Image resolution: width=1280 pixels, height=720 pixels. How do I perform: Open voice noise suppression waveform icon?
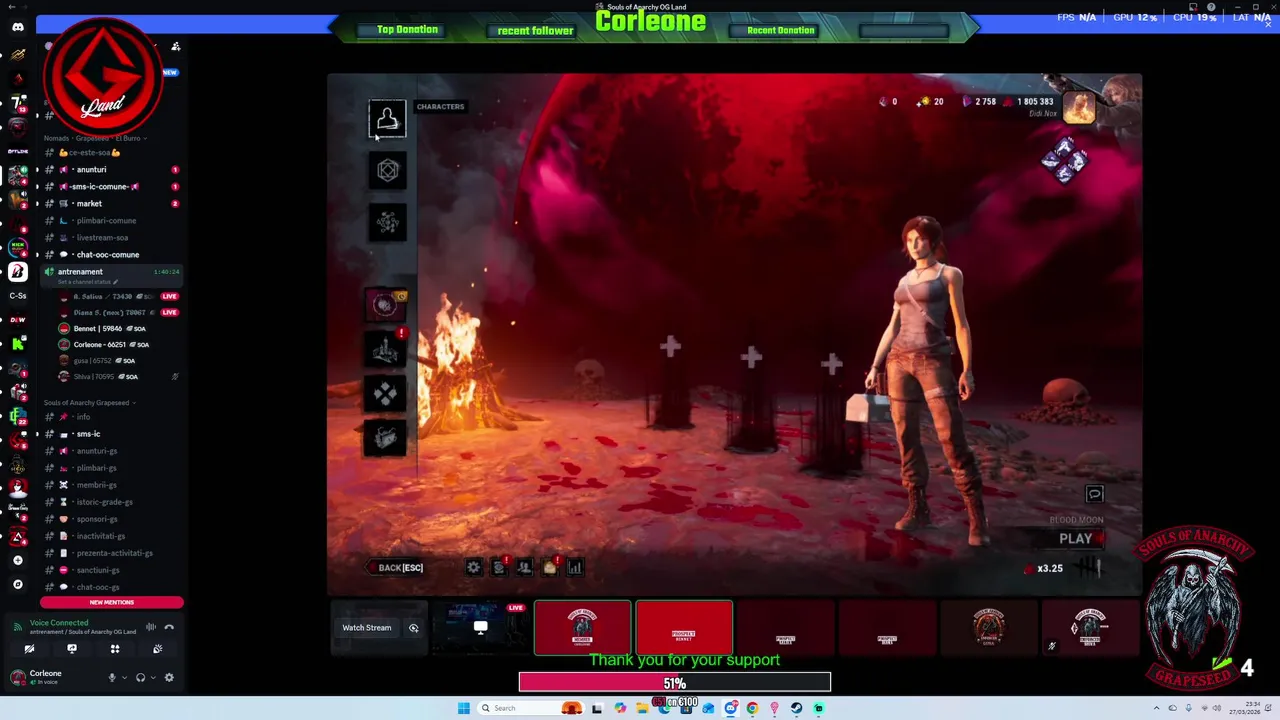coord(151,627)
